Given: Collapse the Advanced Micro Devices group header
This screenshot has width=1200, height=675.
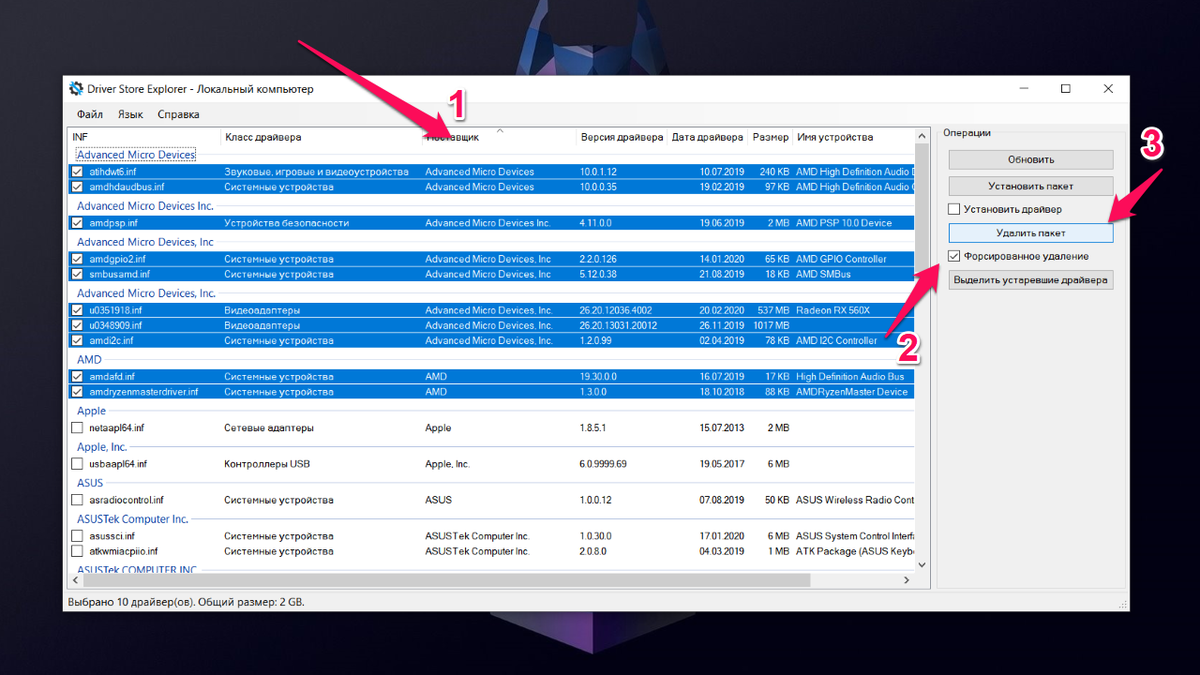Looking at the screenshot, I should [136, 155].
